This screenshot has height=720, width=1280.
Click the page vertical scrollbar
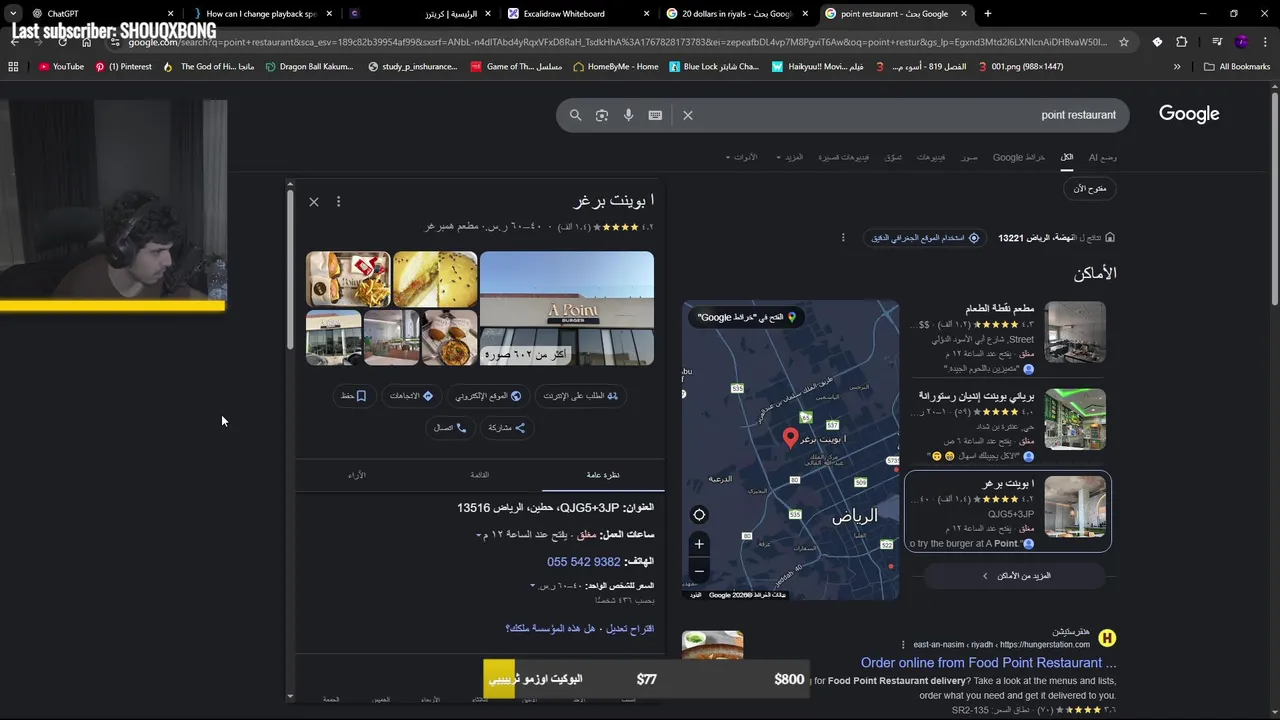pyautogui.click(x=1275, y=200)
